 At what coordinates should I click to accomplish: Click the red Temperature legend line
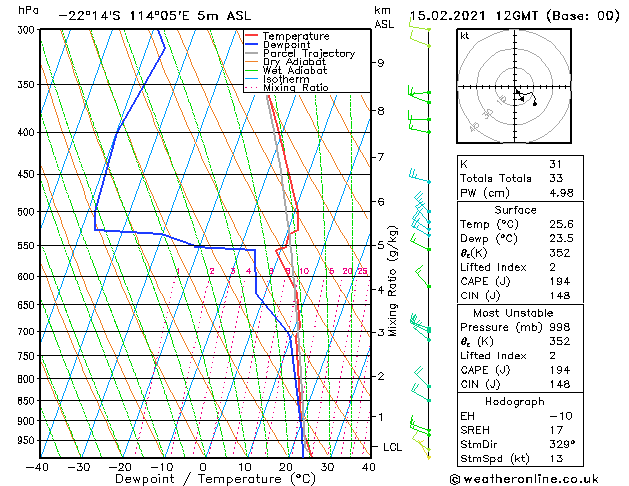click(251, 36)
